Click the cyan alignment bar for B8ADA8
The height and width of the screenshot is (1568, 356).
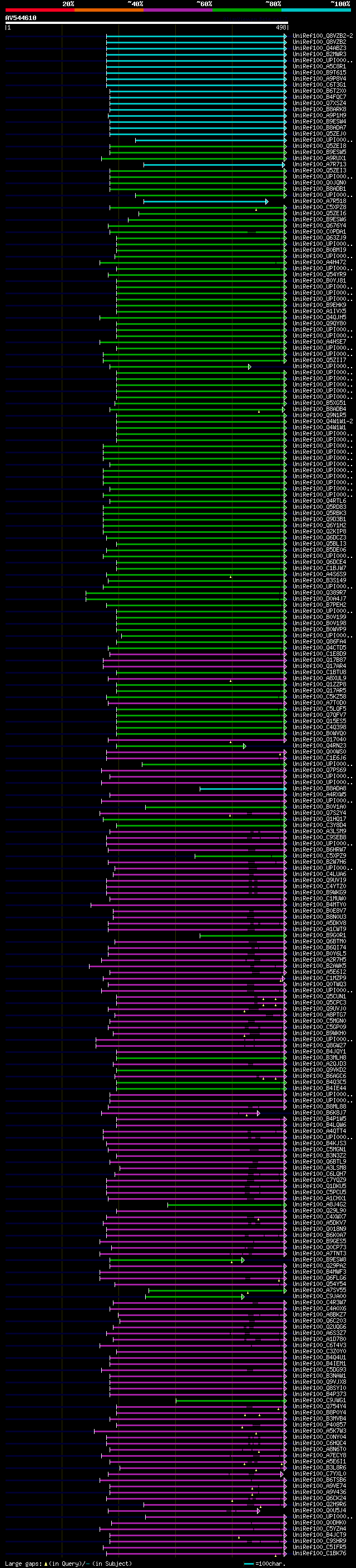pyautogui.click(x=243, y=789)
